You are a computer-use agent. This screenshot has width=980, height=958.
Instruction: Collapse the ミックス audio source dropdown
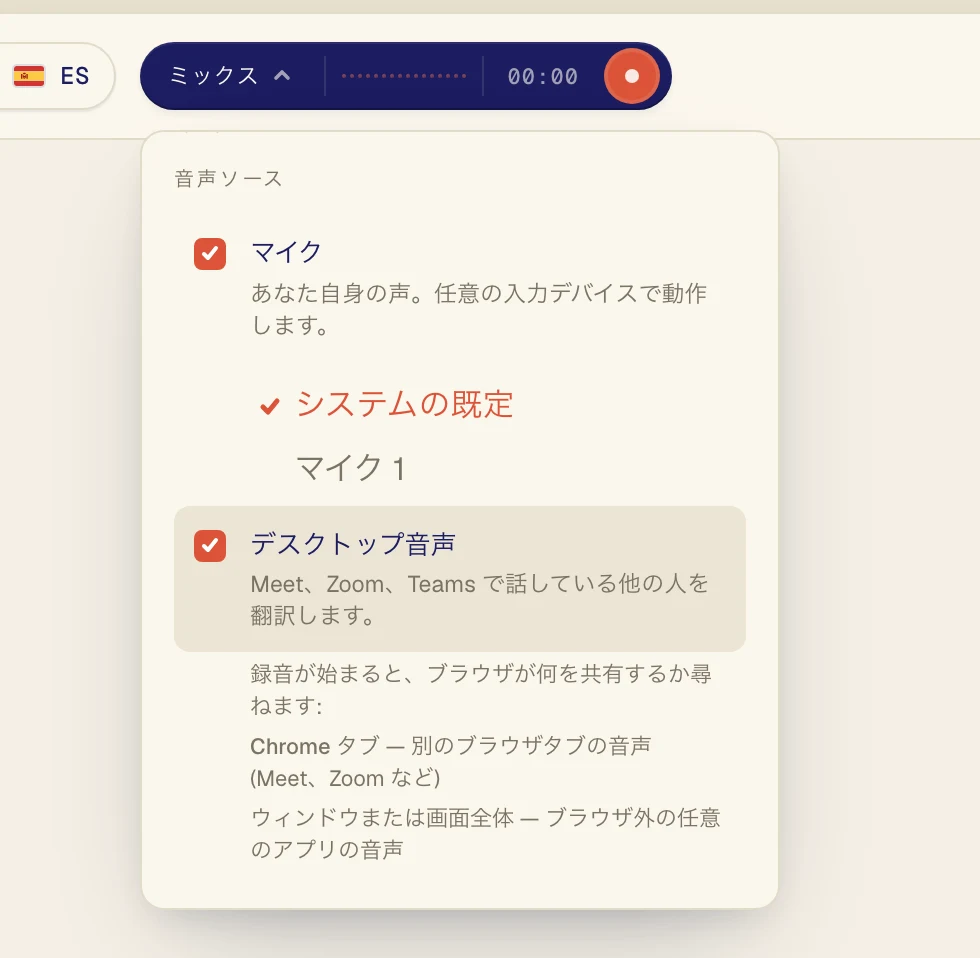tap(231, 76)
